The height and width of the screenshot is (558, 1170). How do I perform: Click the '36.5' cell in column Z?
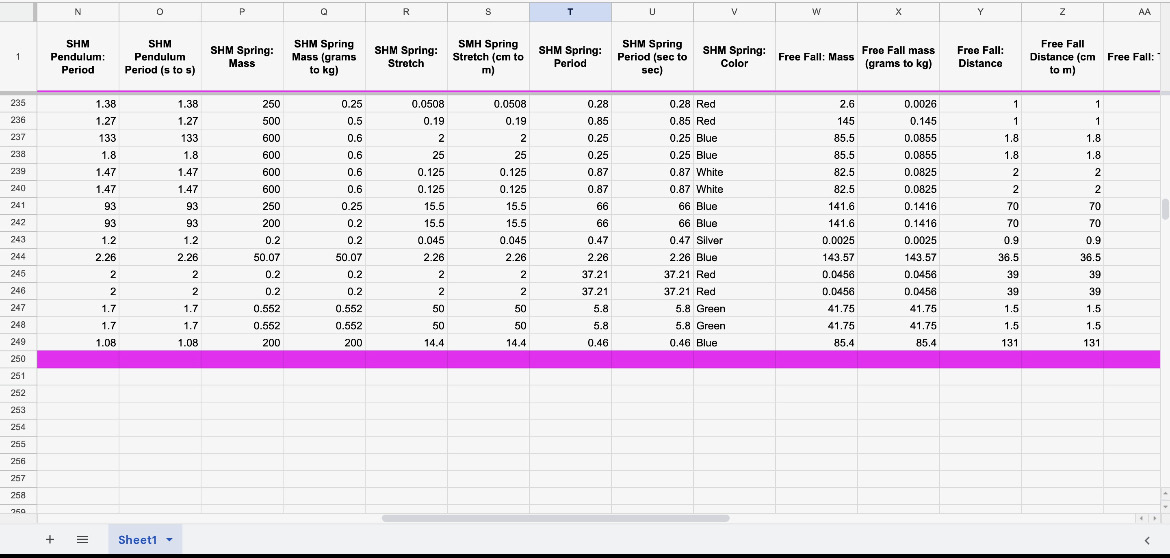pyautogui.click(x=1063, y=257)
